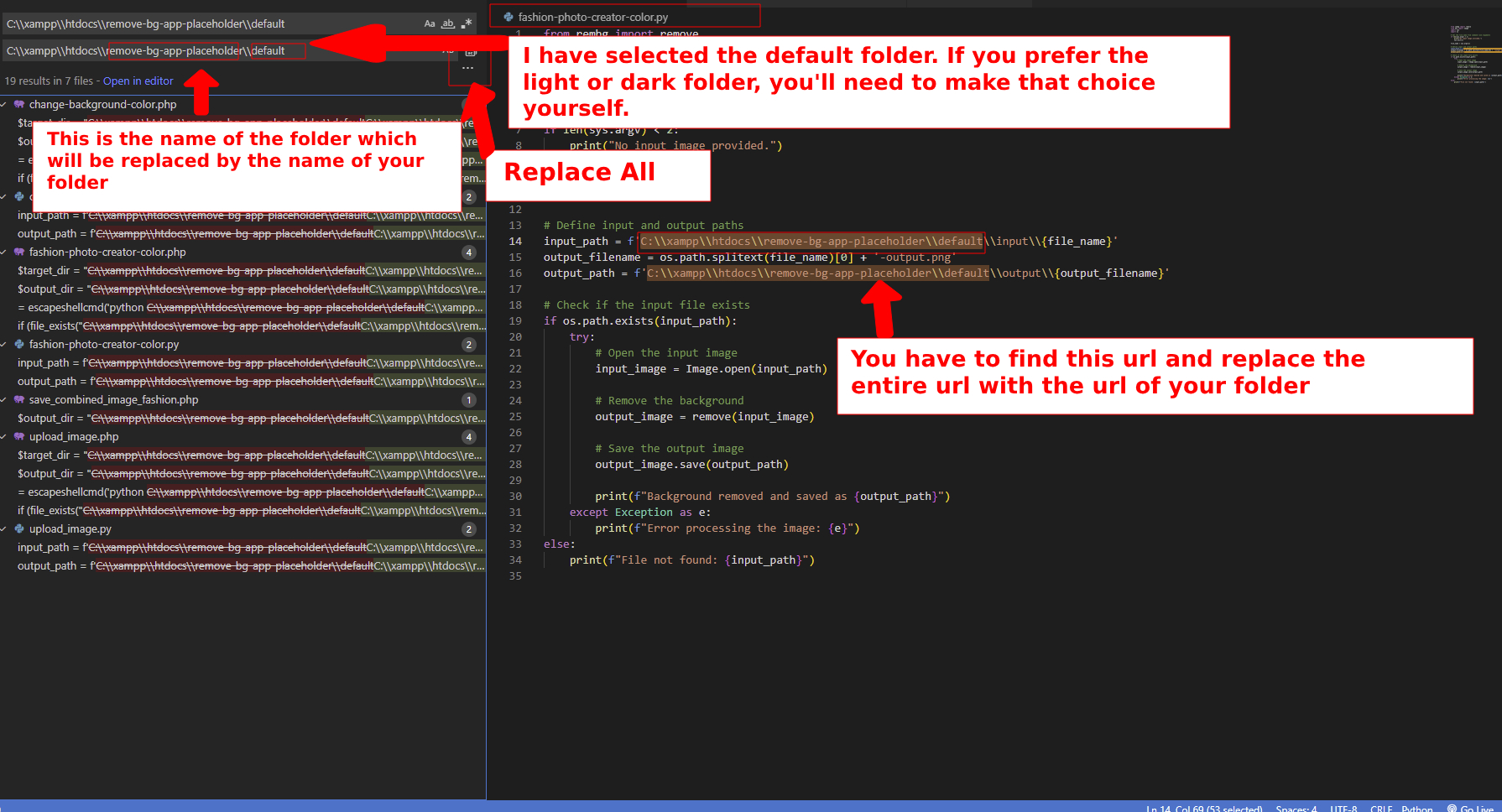
Task: Click the Python icon beside upload_image.py
Action: click(19, 529)
